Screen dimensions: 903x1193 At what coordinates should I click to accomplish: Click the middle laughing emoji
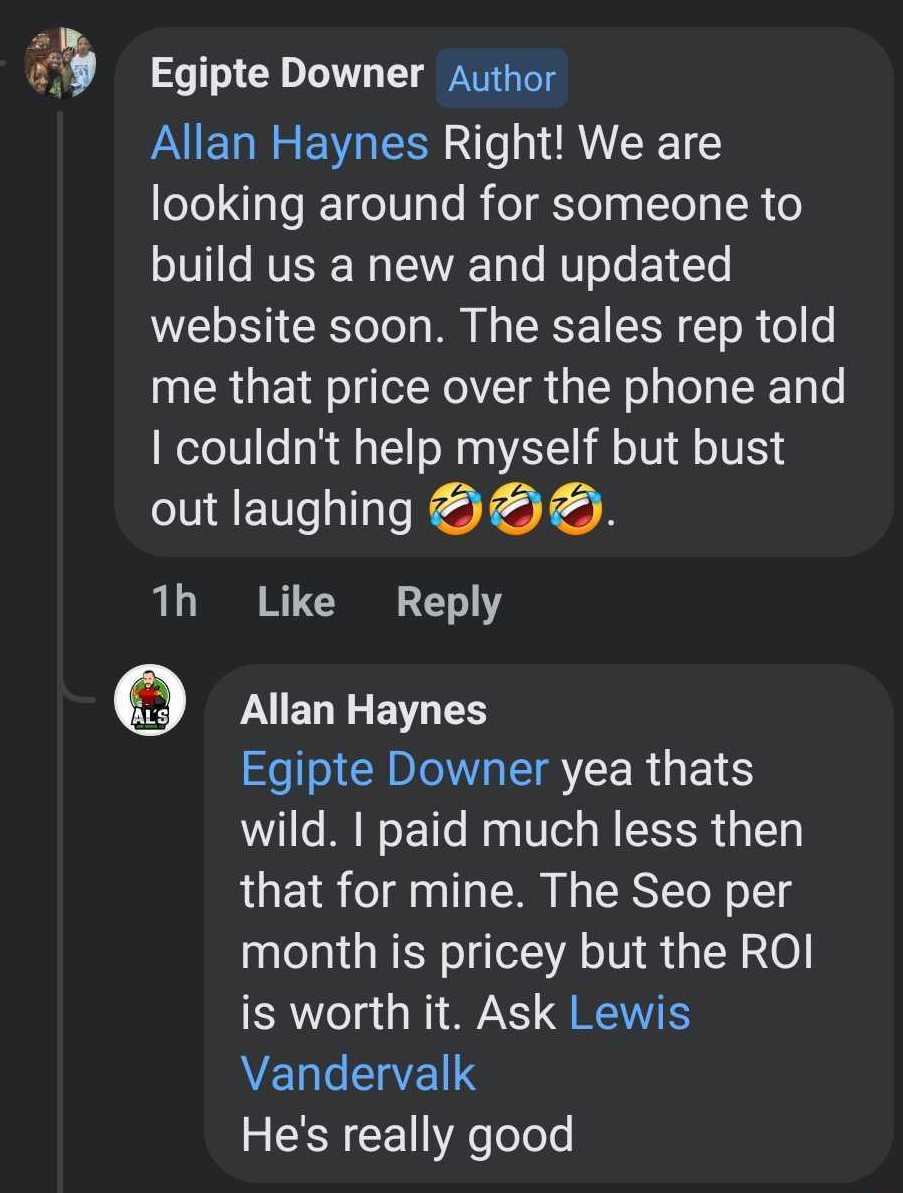tap(515, 511)
